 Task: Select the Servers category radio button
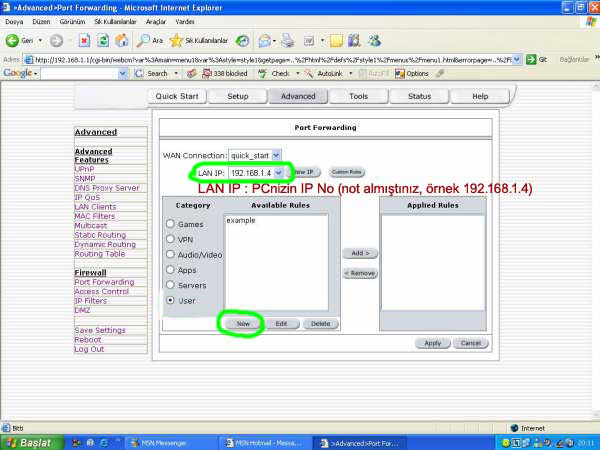point(170,285)
